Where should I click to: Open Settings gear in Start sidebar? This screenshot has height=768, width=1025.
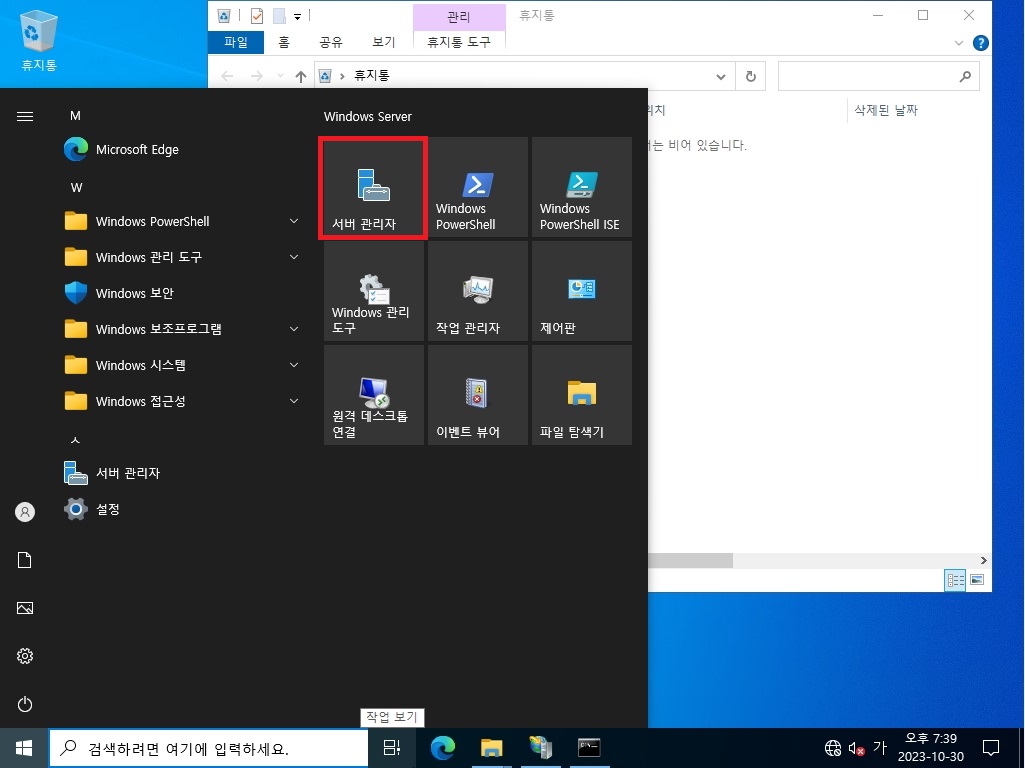point(25,656)
